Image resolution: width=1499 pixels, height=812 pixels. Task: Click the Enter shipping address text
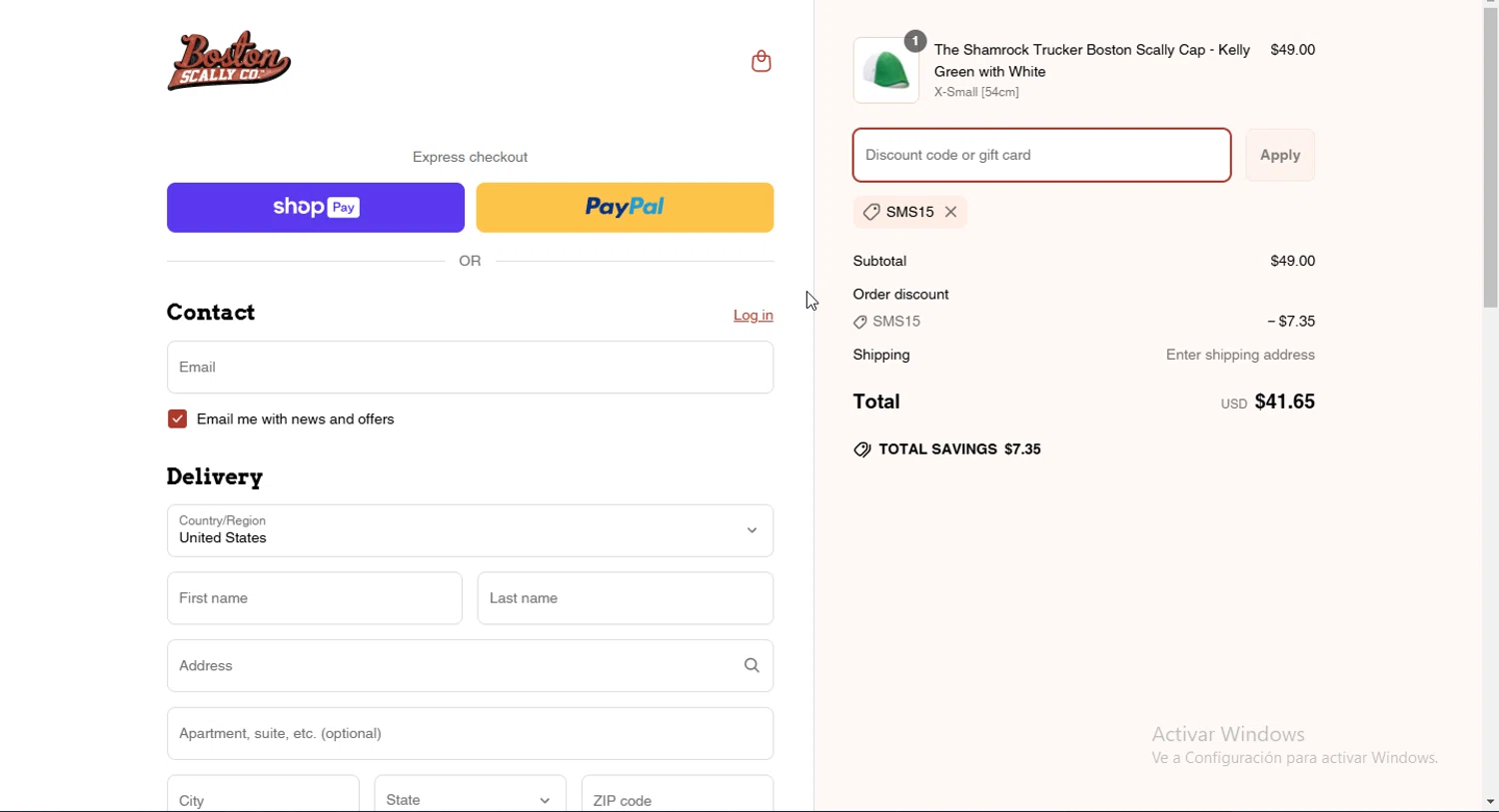coord(1240,356)
